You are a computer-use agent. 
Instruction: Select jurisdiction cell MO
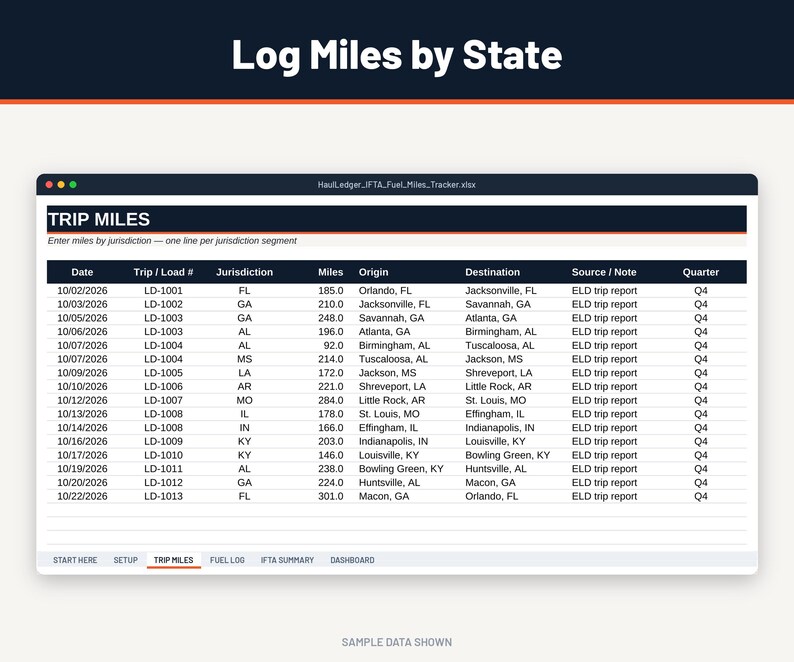[245, 400]
